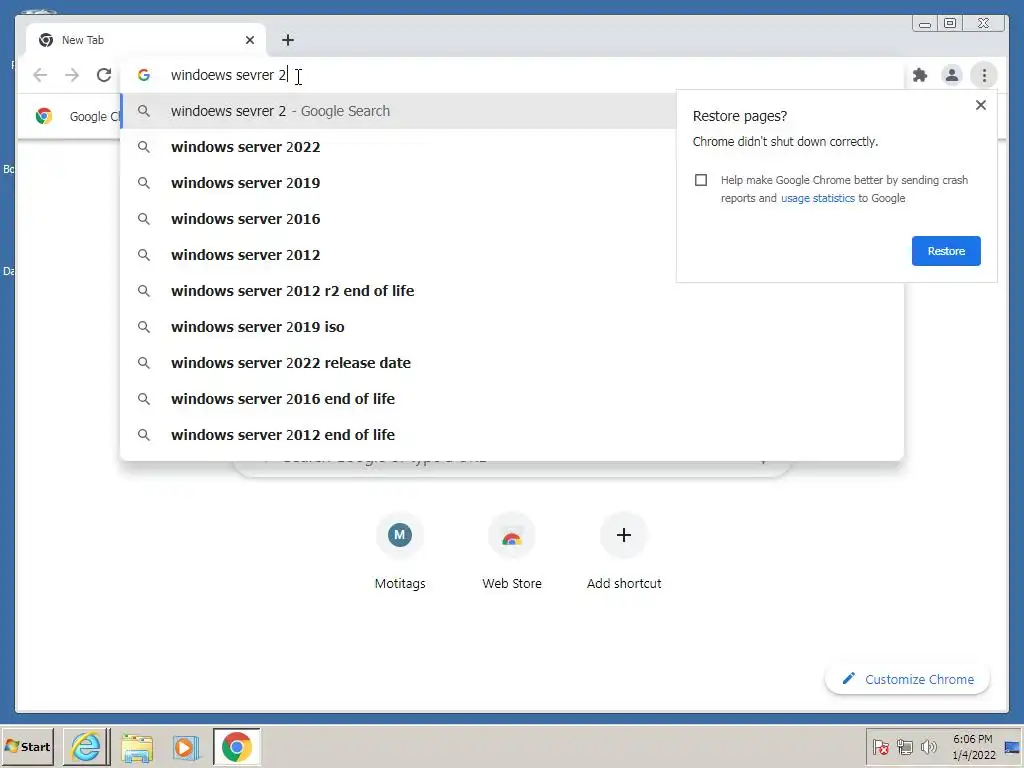Click the browser back arrow
1024x768 pixels.
(x=40, y=75)
